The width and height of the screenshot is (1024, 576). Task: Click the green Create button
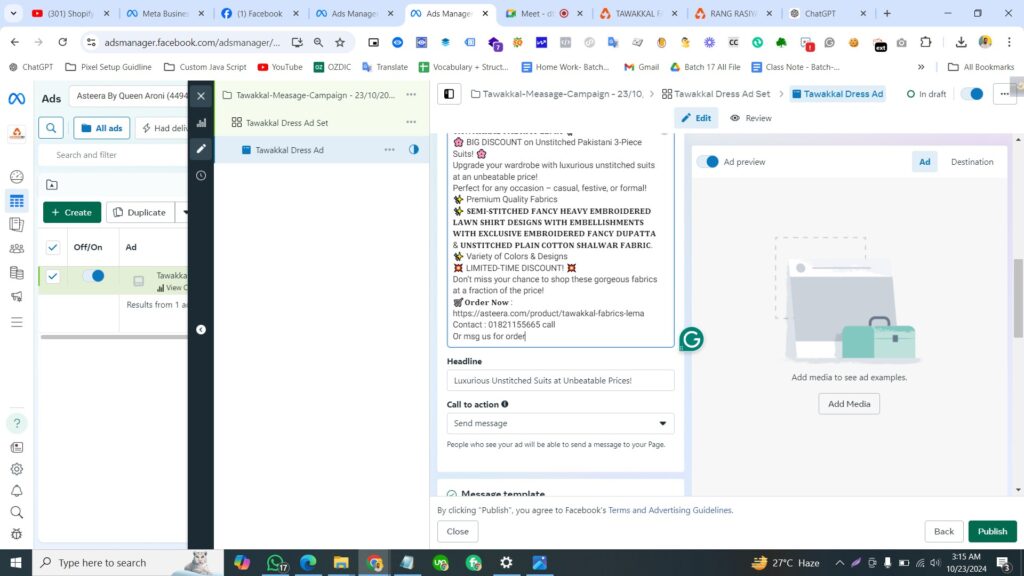(72, 212)
